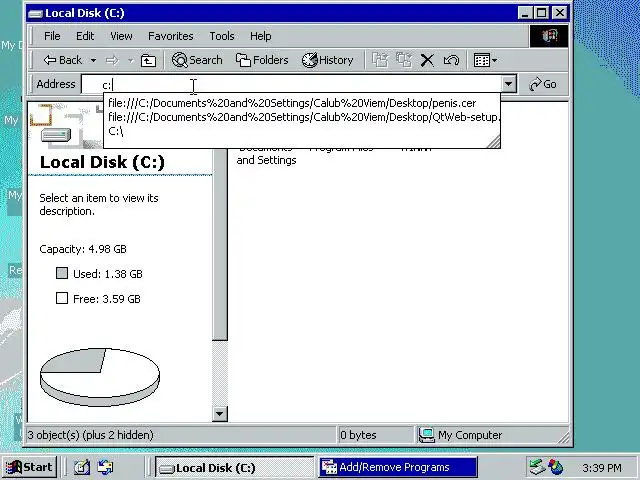Click the left pane scrollbar down arrow

click(x=220, y=414)
